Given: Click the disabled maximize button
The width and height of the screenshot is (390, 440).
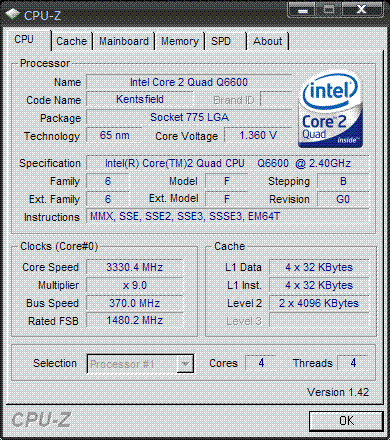Looking at the screenshot, I should (329, 10).
